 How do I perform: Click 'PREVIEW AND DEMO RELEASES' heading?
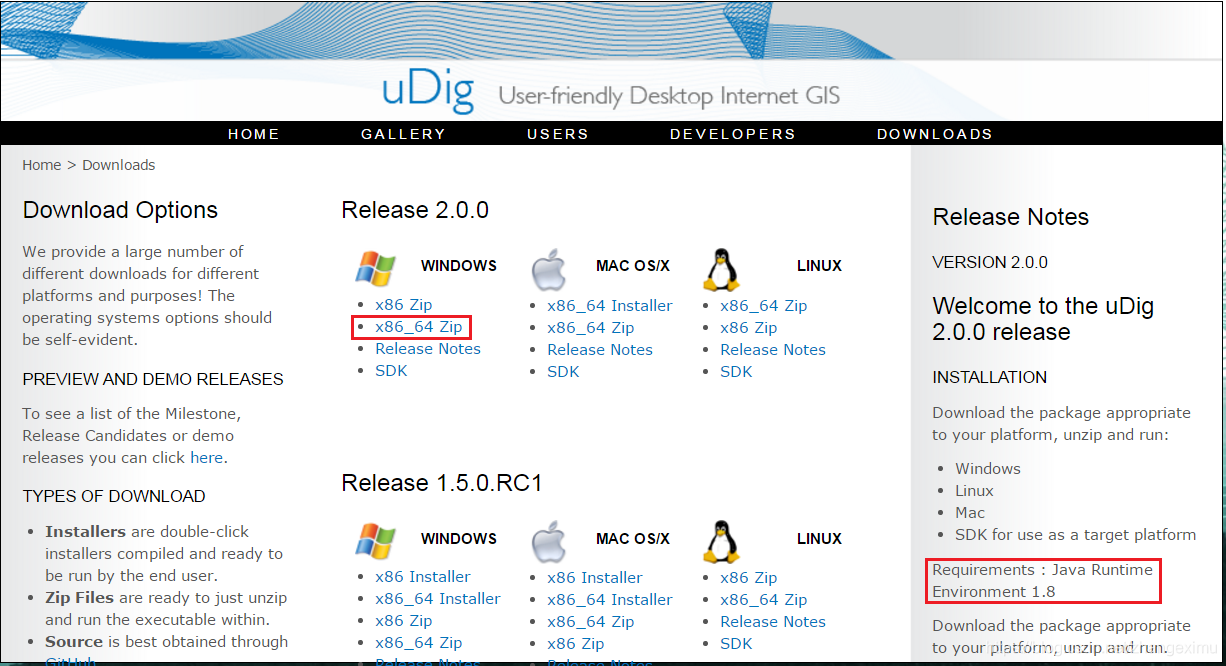[x=153, y=380]
